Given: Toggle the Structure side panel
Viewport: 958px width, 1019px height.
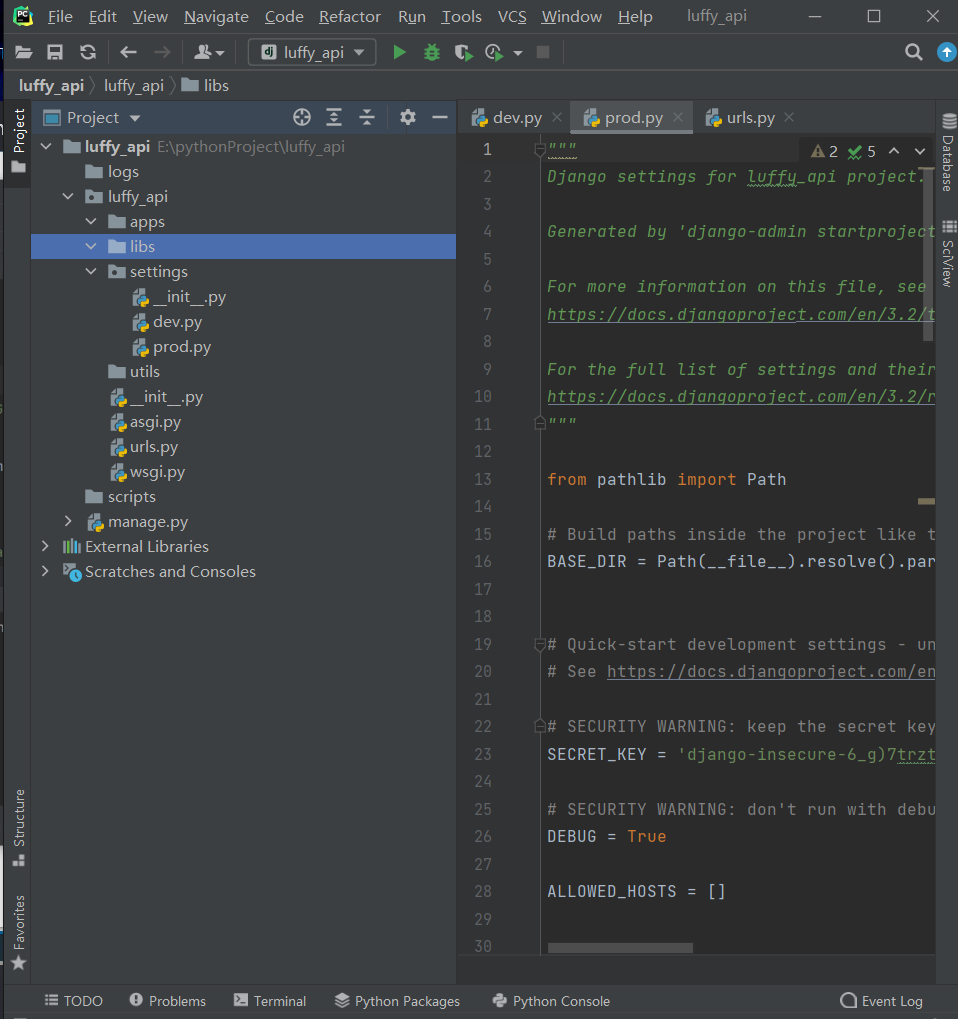Looking at the screenshot, I should [18, 826].
